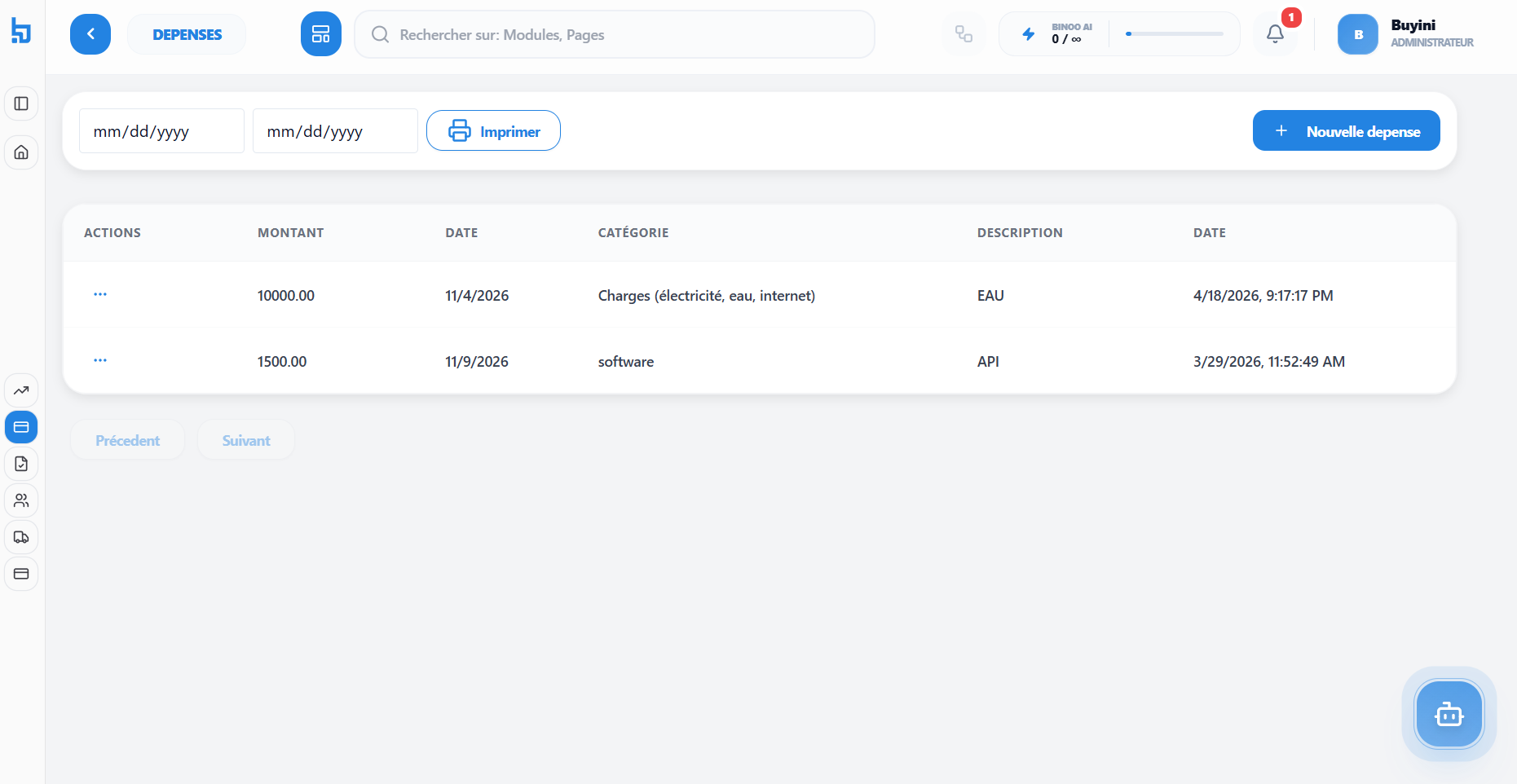Focus the Rechercher sur Modules search box
Viewport: 1517px width, 784px height.
tap(615, 34)
